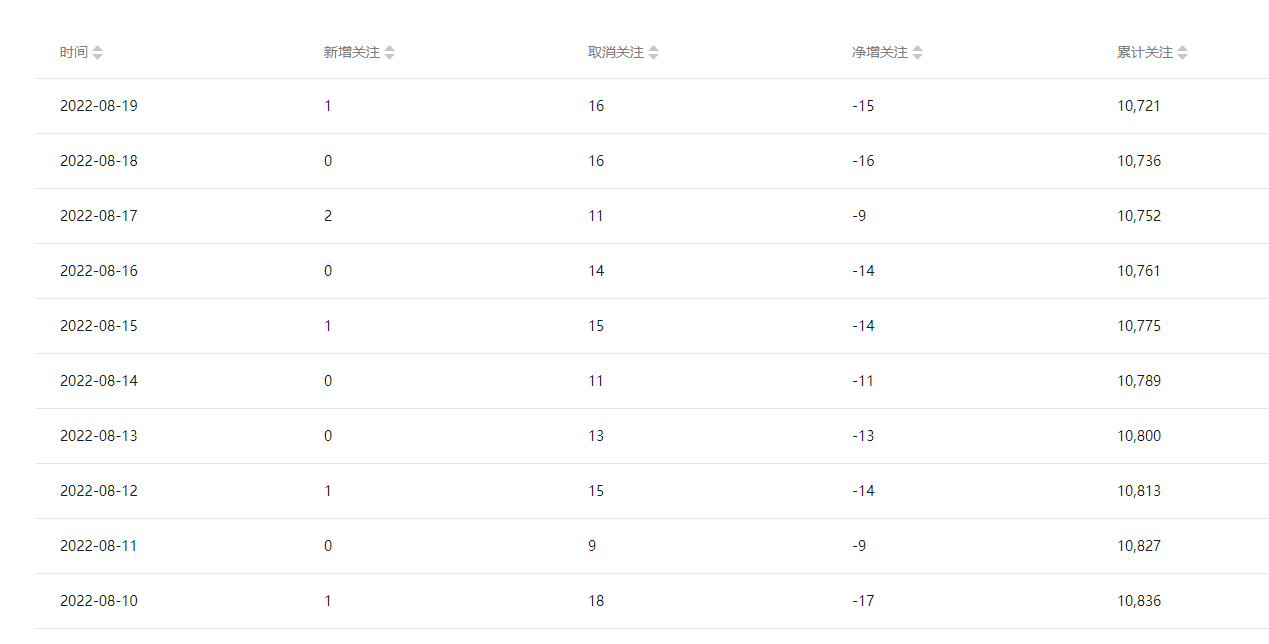Sort table using 累计关注 arrow icon
1269x644 pixels.
click(1182, 53)
